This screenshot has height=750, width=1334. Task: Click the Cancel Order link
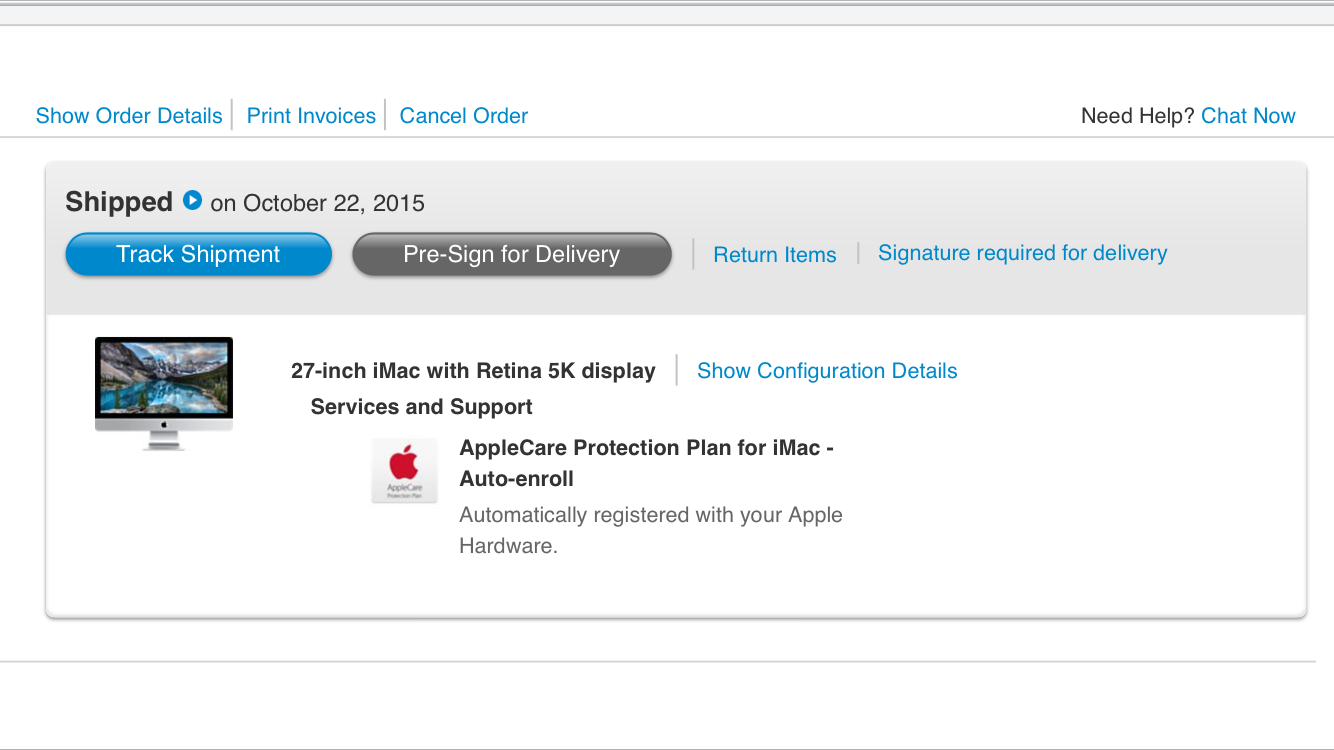coord(463,116)
